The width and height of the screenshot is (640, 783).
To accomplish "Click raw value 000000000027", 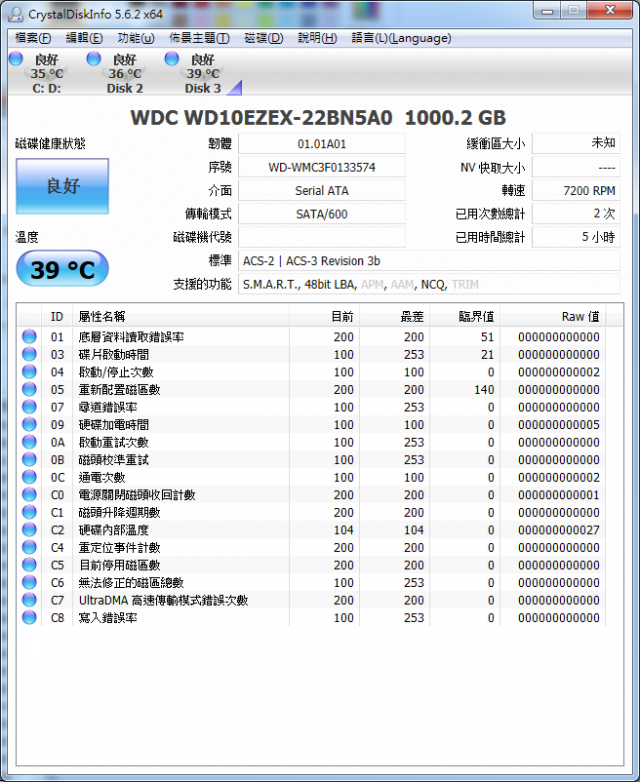I will click(559, 530).
